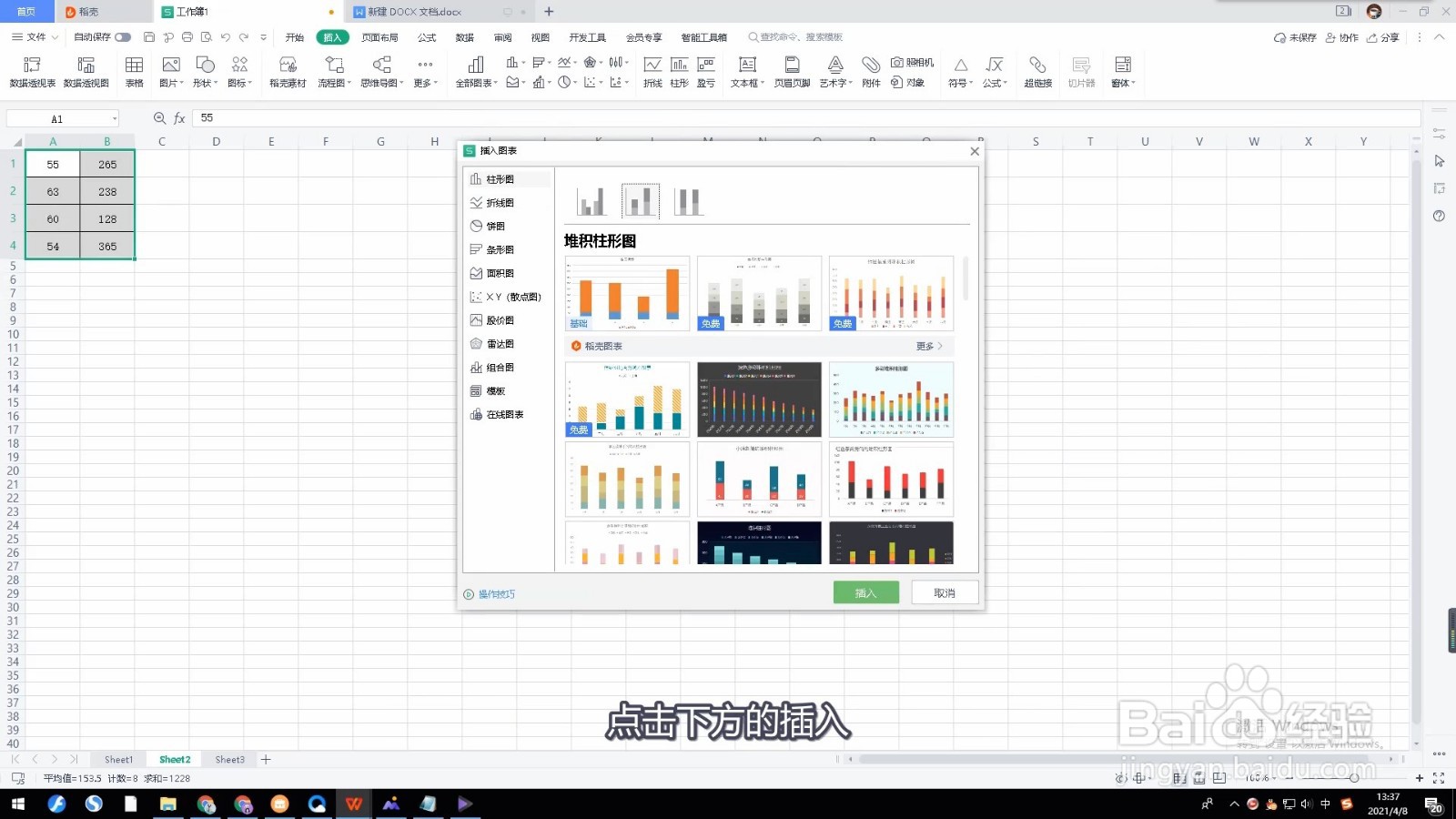Open the 数据透视表 pivot table tool
The height and width of the screenshot is (819, 1456).
click(32, 71)
